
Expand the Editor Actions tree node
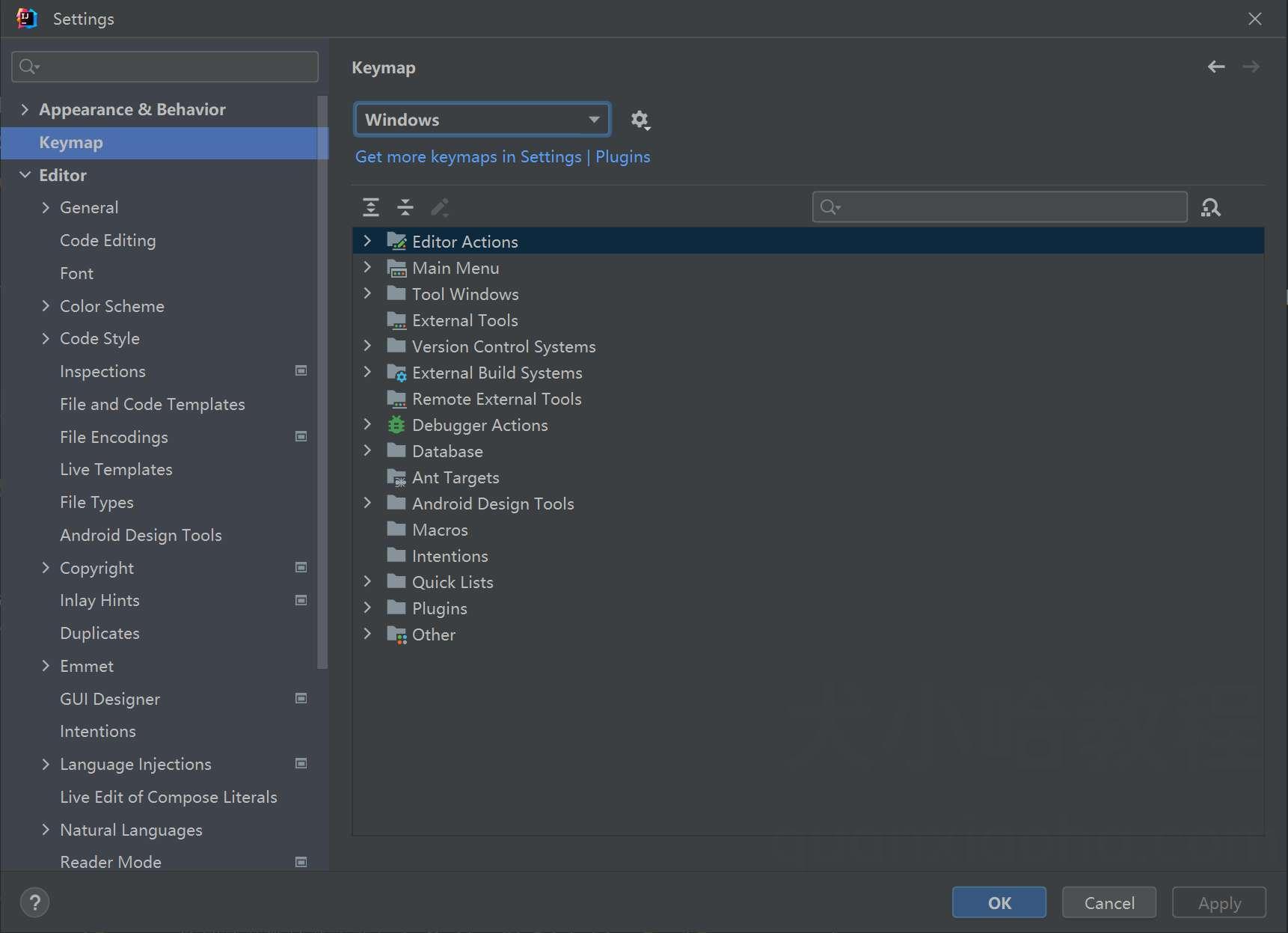click(x=367, y=241)
